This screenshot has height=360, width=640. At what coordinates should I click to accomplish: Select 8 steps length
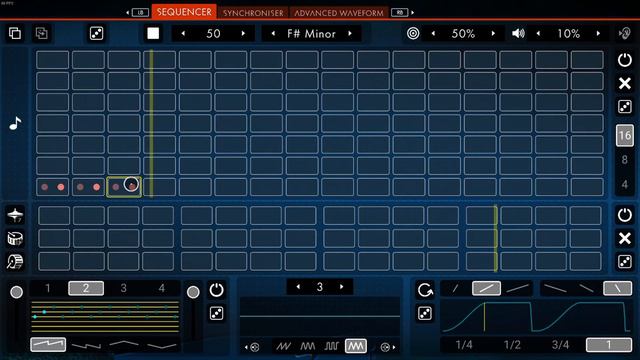click(624, 160)
